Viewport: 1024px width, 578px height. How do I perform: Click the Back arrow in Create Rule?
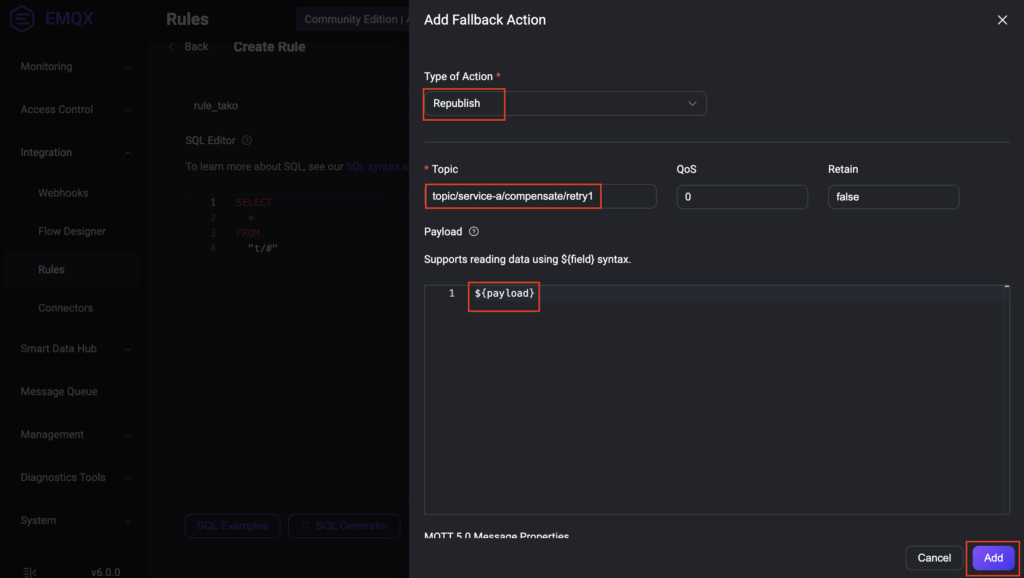[x=172, y=47]
